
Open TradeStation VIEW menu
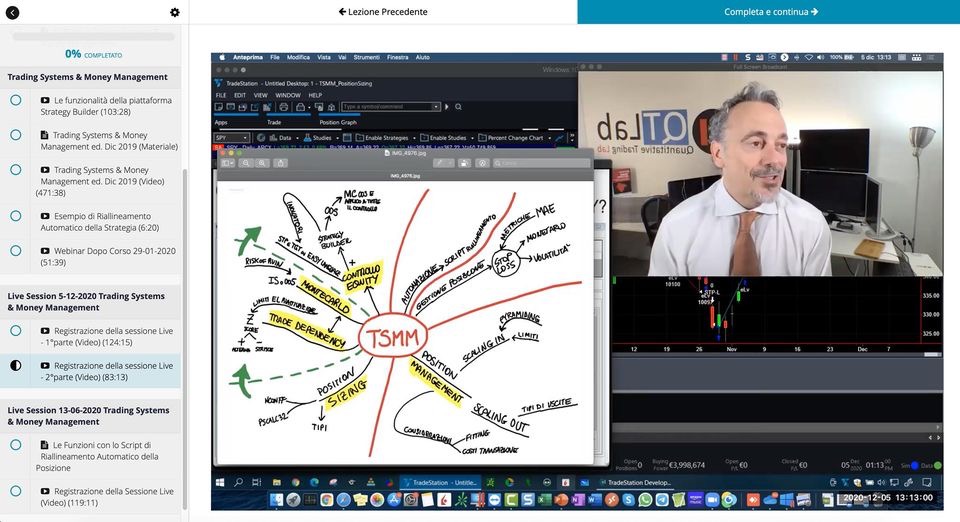click(261, 95)
